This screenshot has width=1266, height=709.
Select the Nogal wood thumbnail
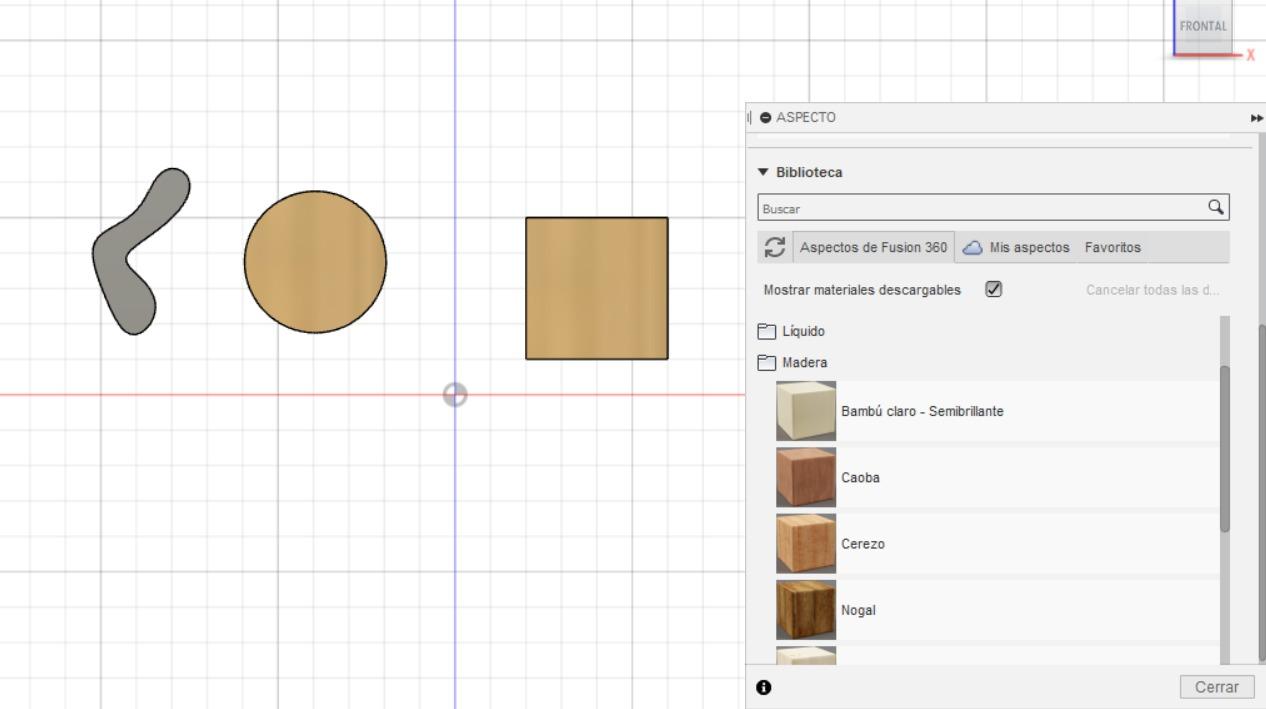806,609
